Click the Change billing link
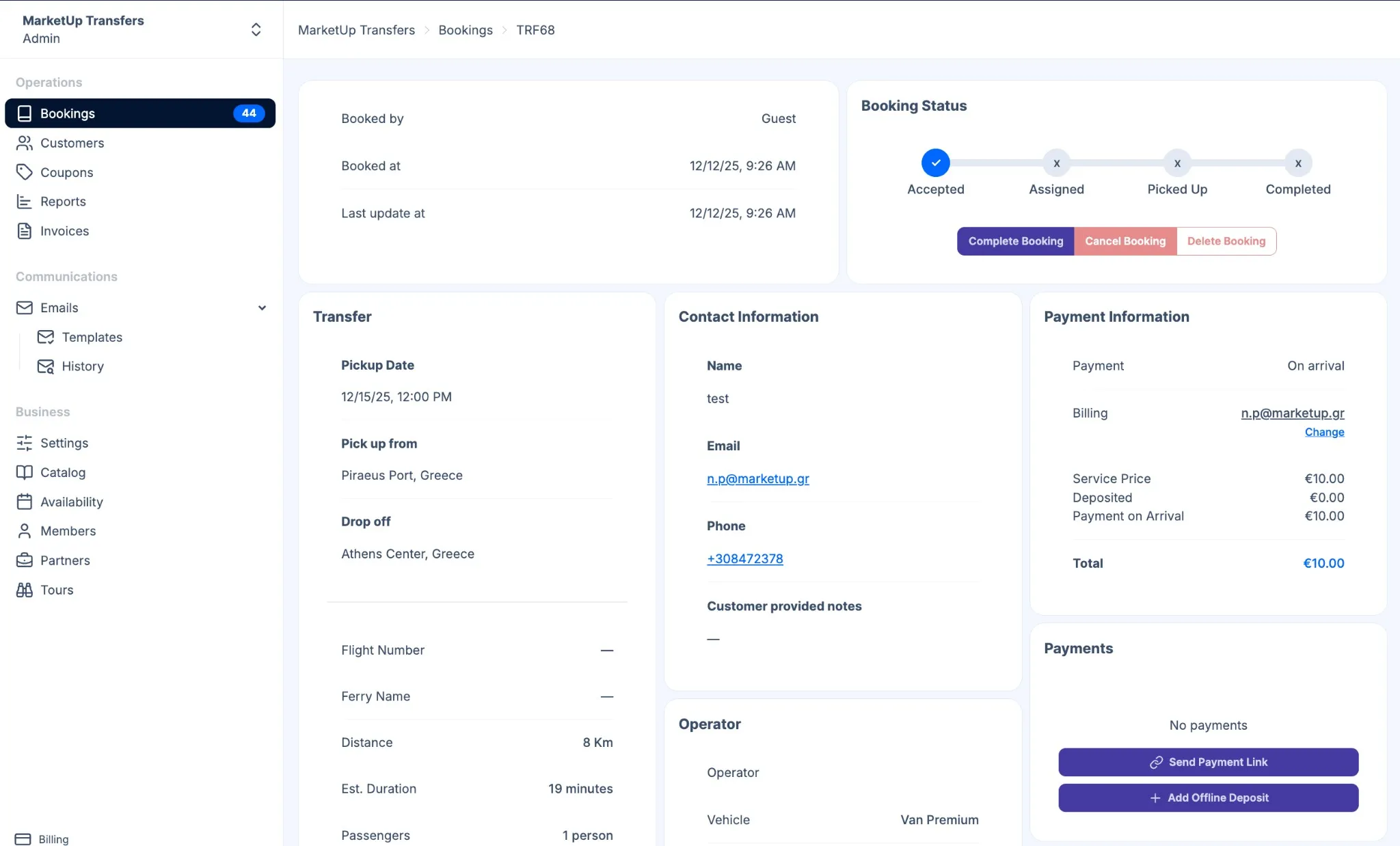Image resolution: width=1400 pixels, height=846 pixels. [x=1323, y=432]
